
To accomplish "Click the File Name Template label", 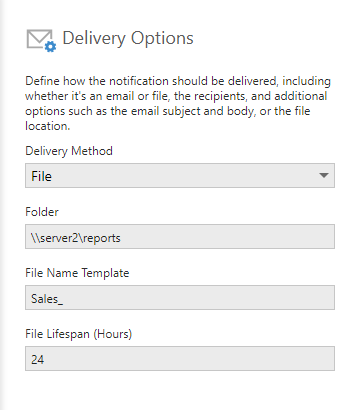I will coord(77,273).
